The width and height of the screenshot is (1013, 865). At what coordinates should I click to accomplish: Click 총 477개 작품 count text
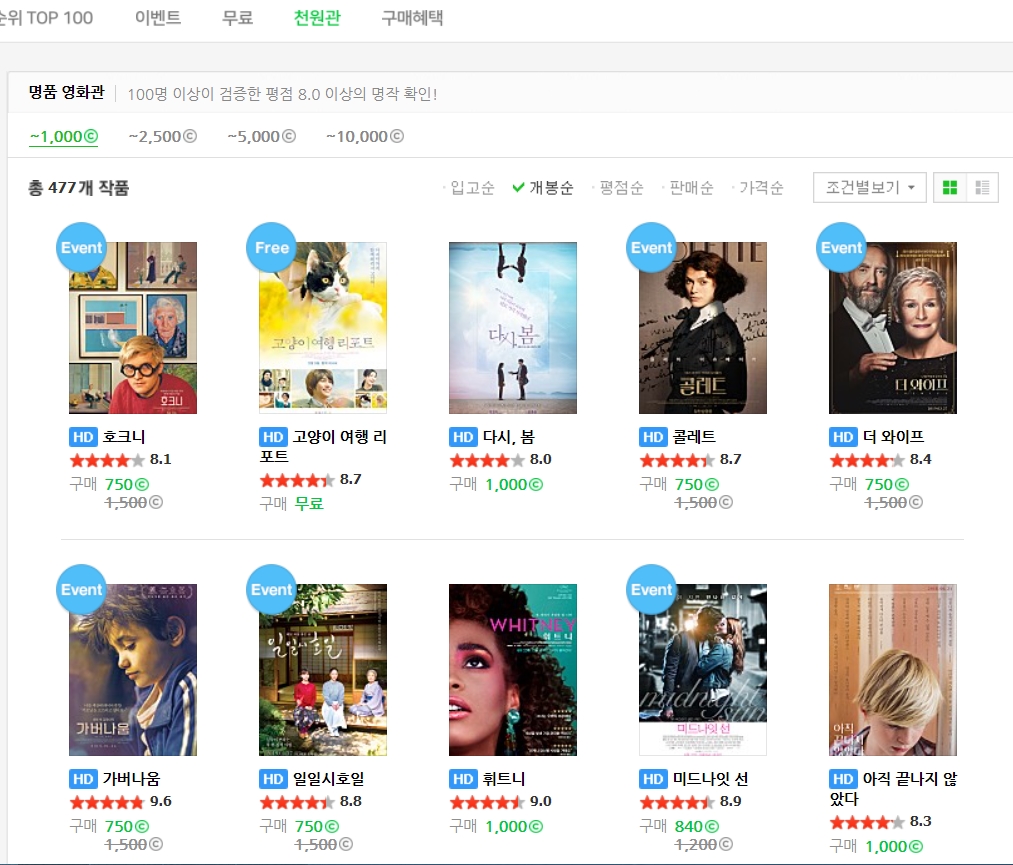(79, 188)
